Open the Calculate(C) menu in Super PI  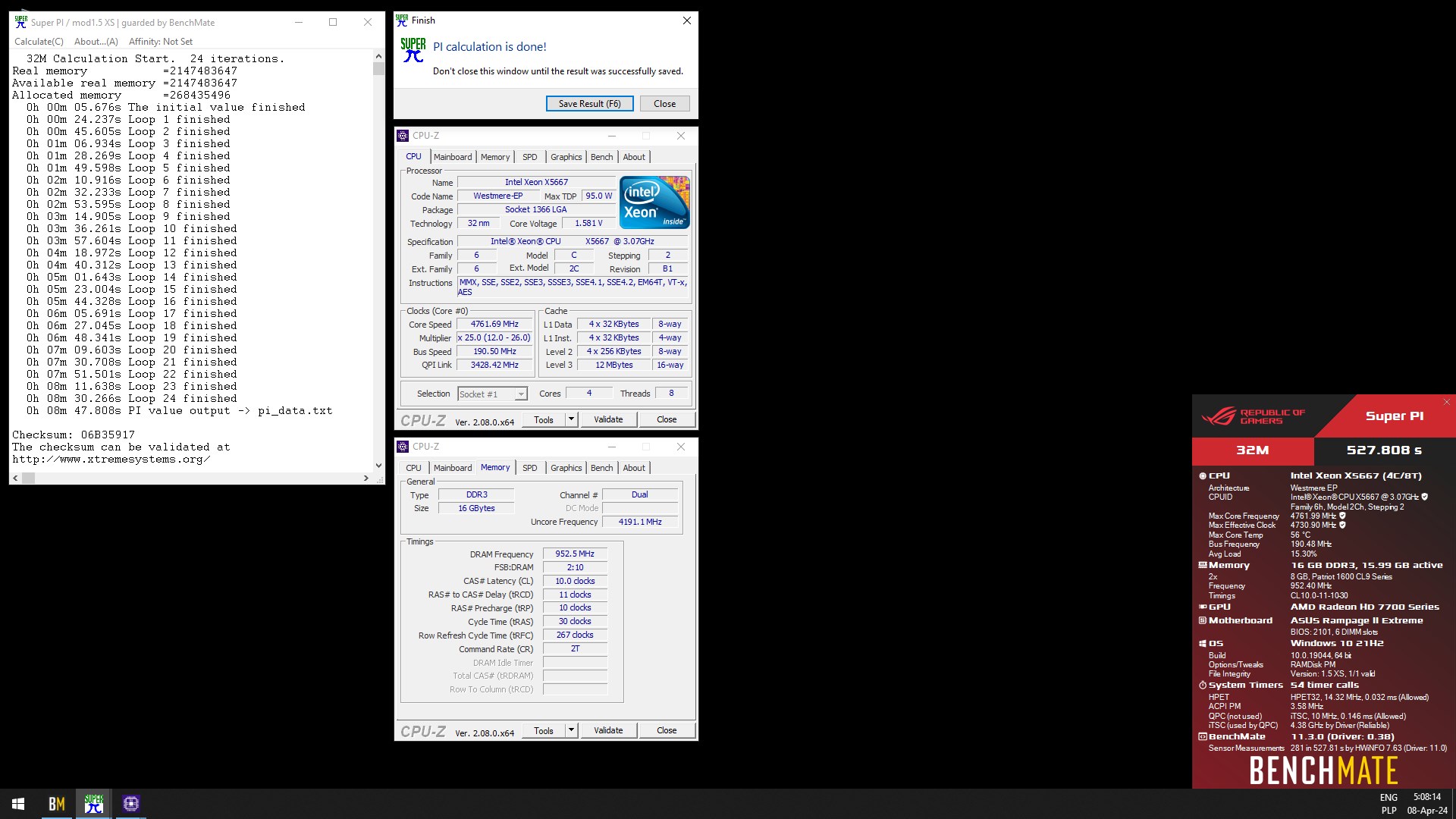[39, 42]
